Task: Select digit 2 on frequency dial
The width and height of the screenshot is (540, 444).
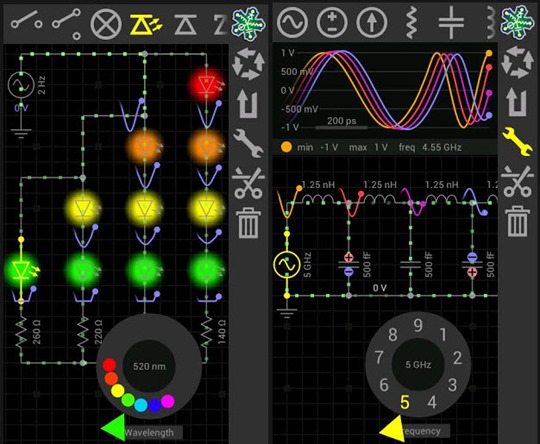Action: 457,358
